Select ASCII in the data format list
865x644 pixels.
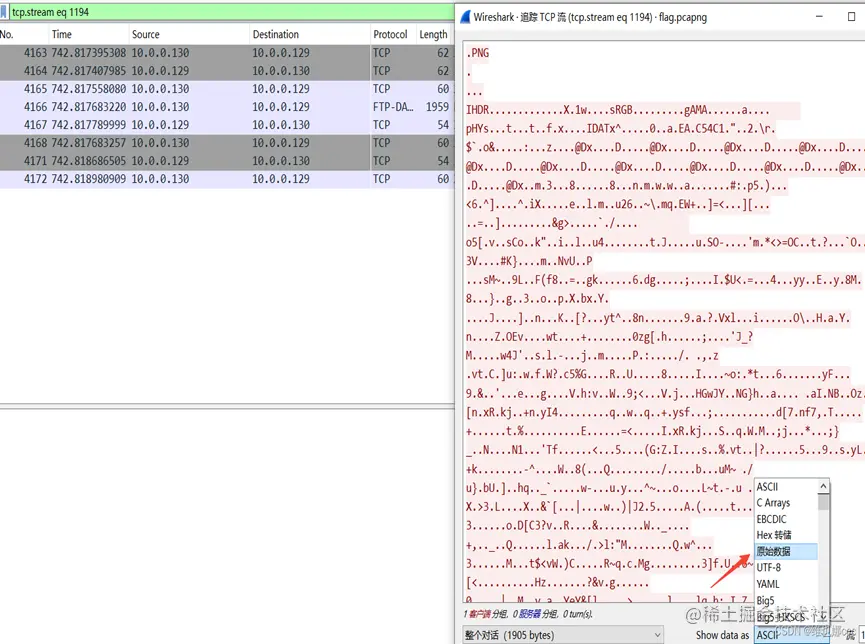786,487
